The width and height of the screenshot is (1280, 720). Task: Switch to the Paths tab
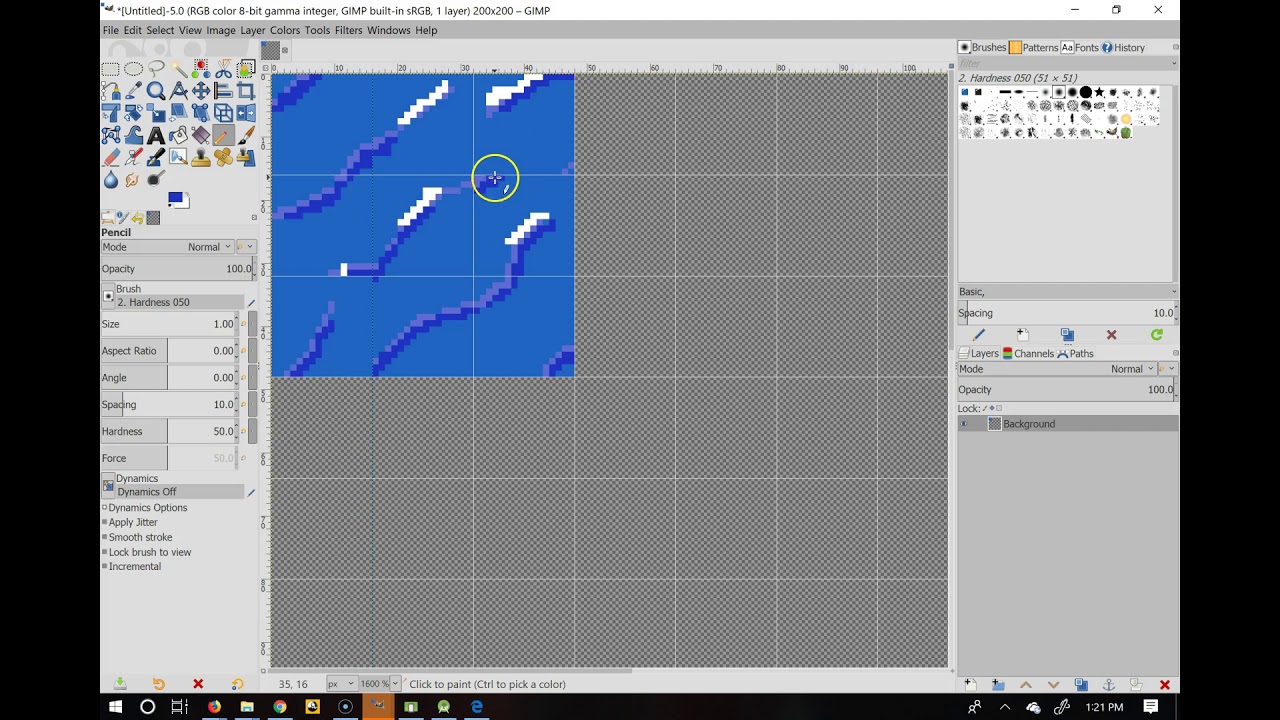point(1075,353)
